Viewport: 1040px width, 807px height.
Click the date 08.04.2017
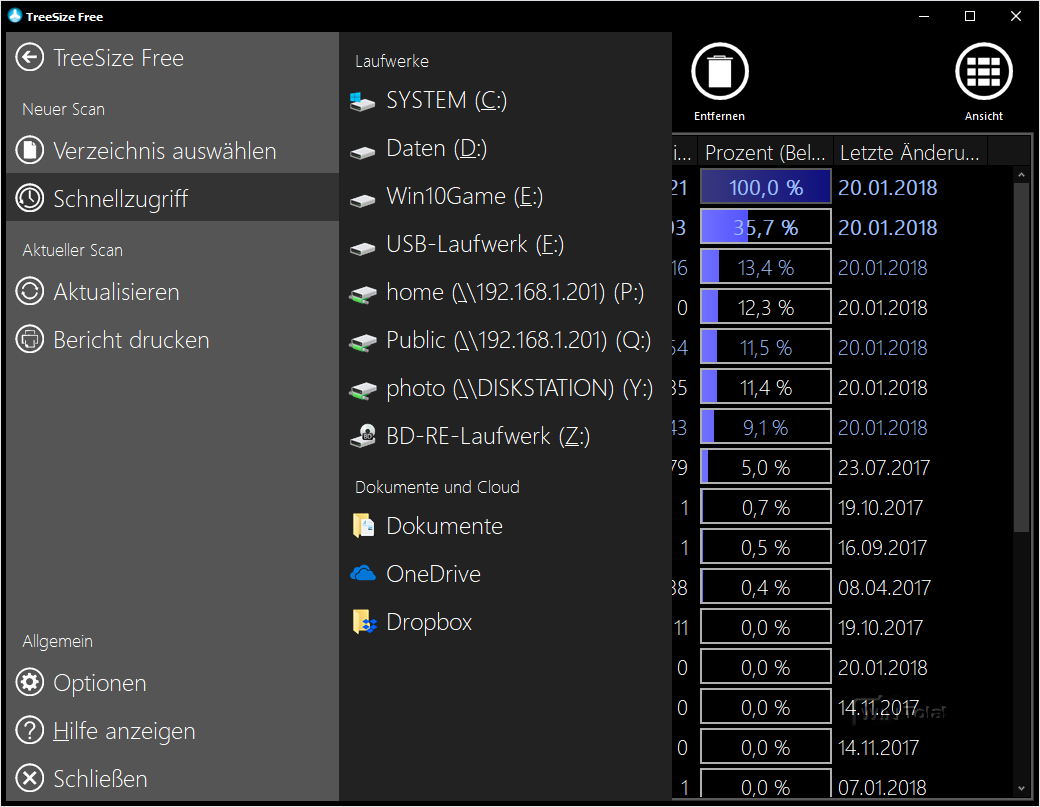884,588
